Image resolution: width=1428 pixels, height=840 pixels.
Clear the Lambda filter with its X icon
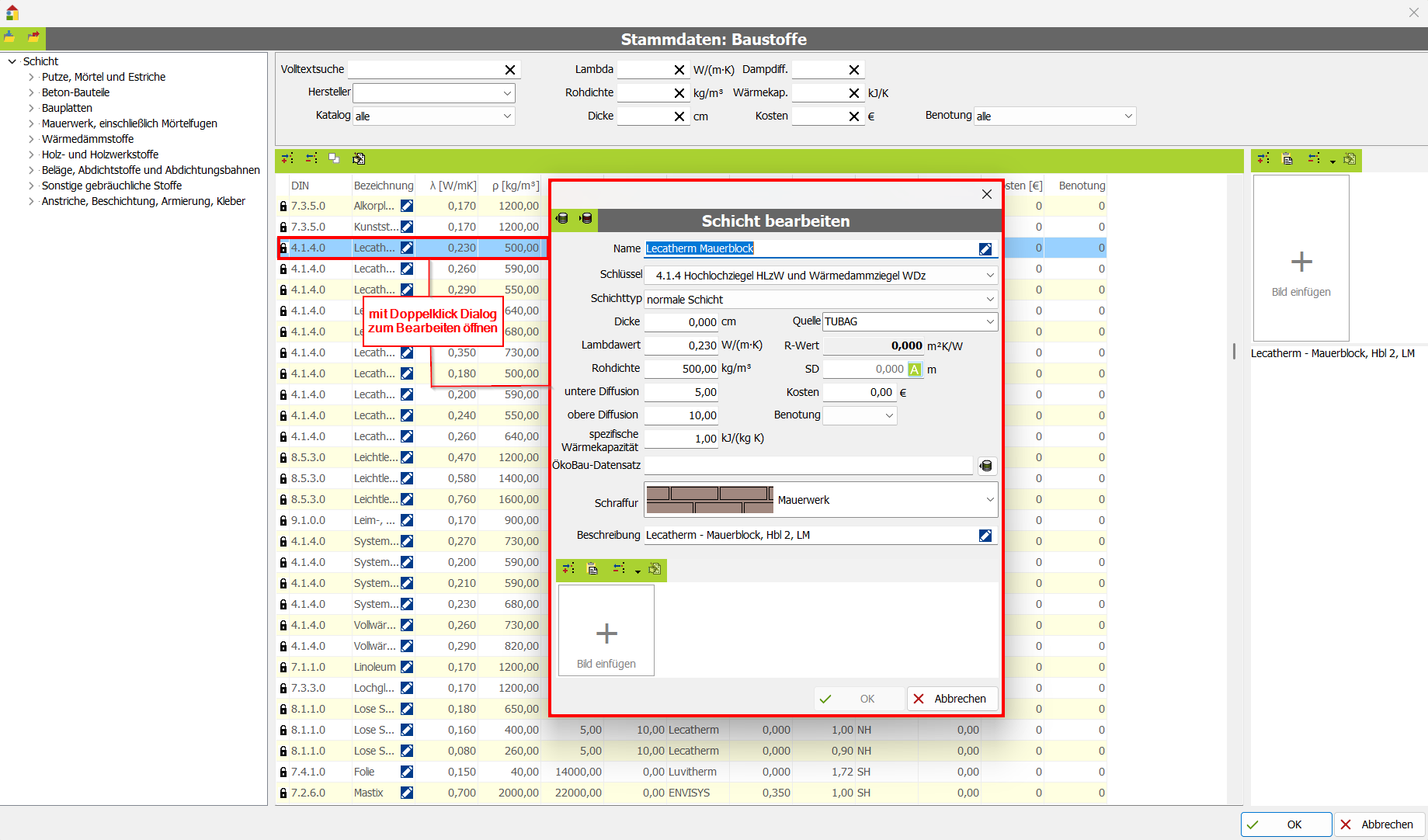coord(679,70)
